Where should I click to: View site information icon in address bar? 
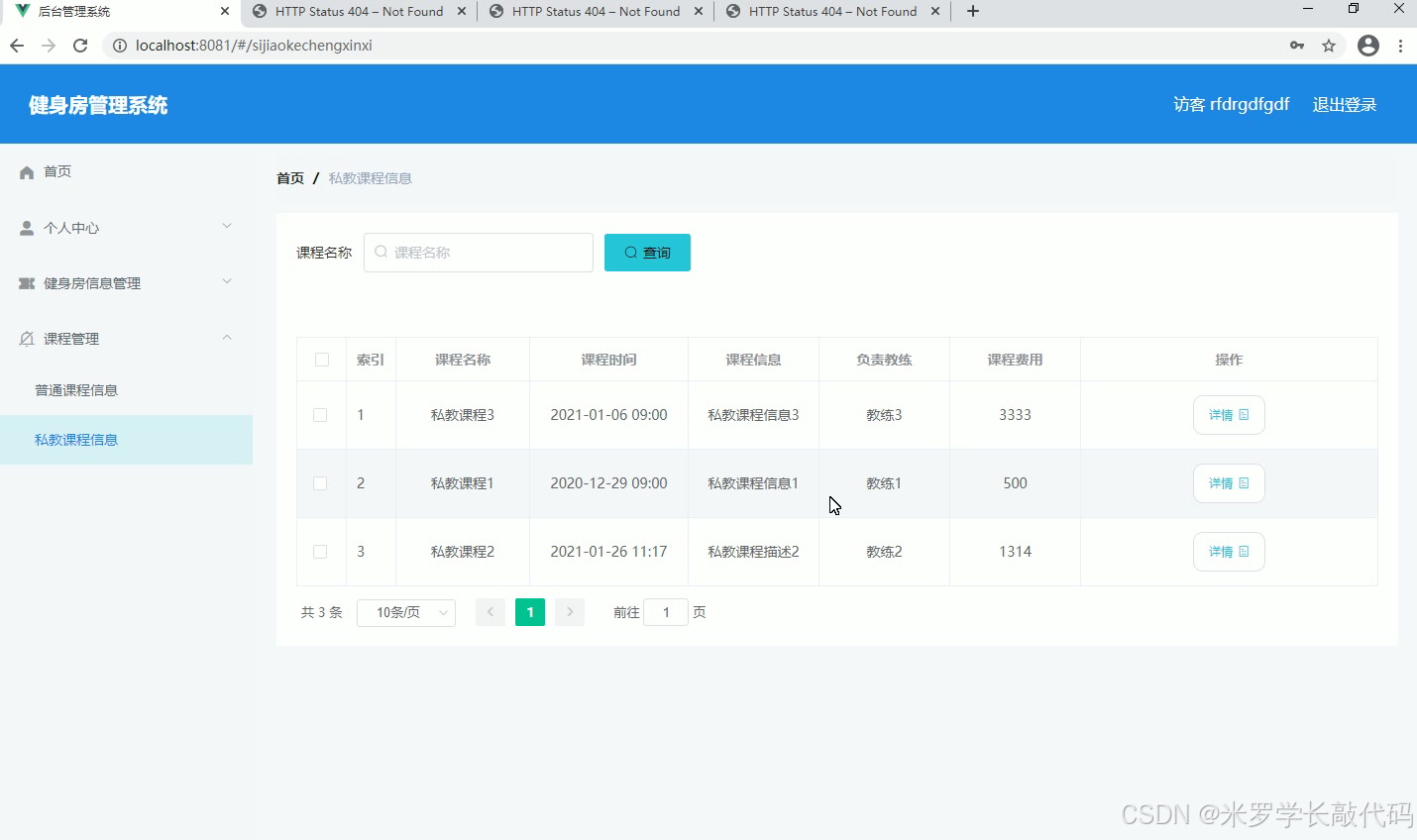pyautogui.click(x=120, y=46)
